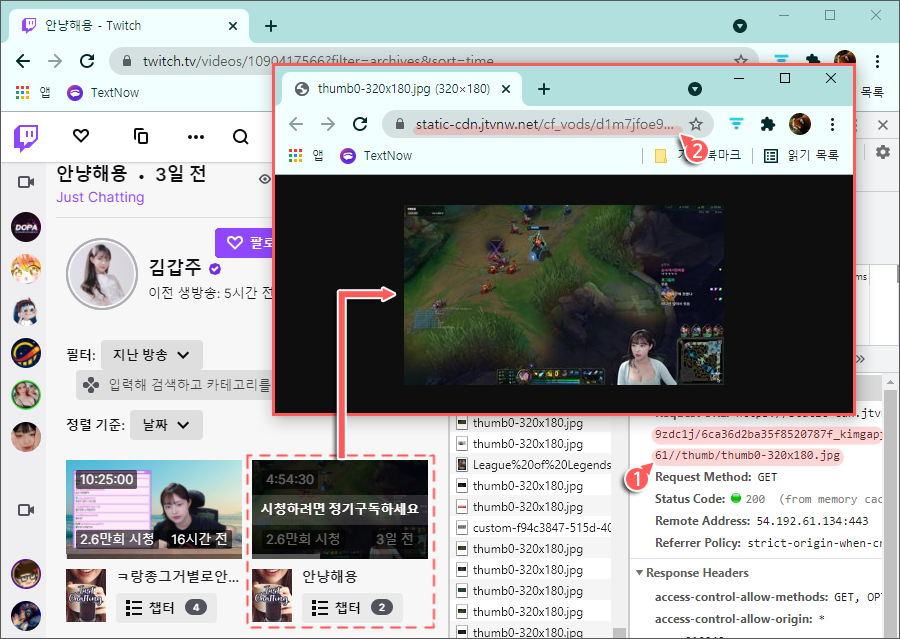Screen dimensions: 900x639
Task: Open a new tab in the Twitch window
Action: pos(271,26)
